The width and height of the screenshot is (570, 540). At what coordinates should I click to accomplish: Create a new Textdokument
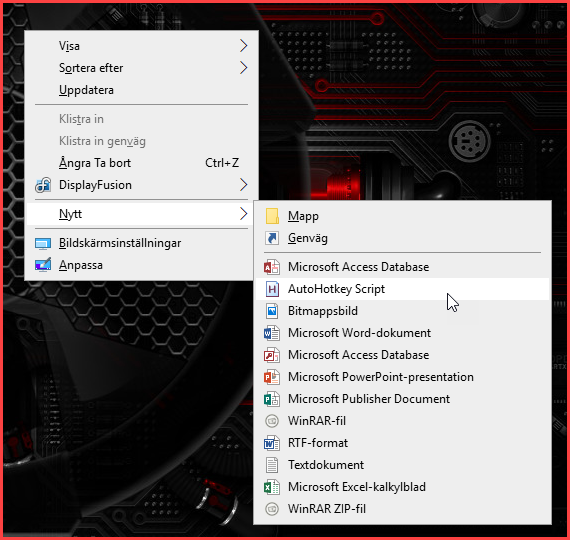click(402, 465)
